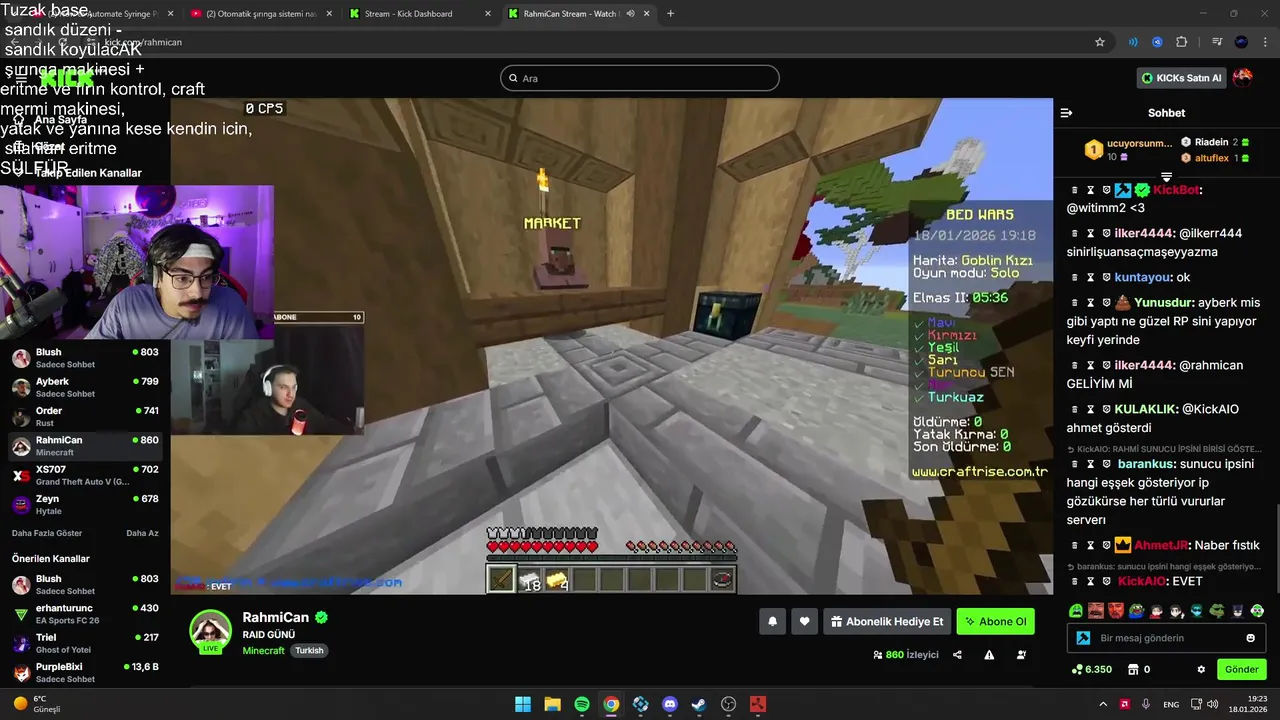Insert the green crying emote
Image resolution: width=1280 pixels, height=720 pixels.
click(x=1076, y=611)
